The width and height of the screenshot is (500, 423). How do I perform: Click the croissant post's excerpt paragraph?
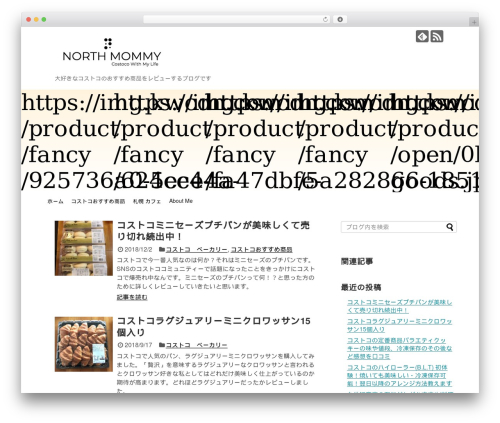tap(215, 373)
